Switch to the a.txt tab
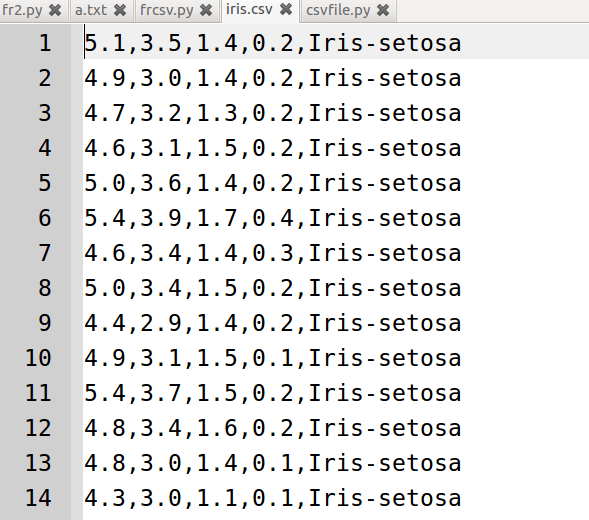 (x=91, y=10)
